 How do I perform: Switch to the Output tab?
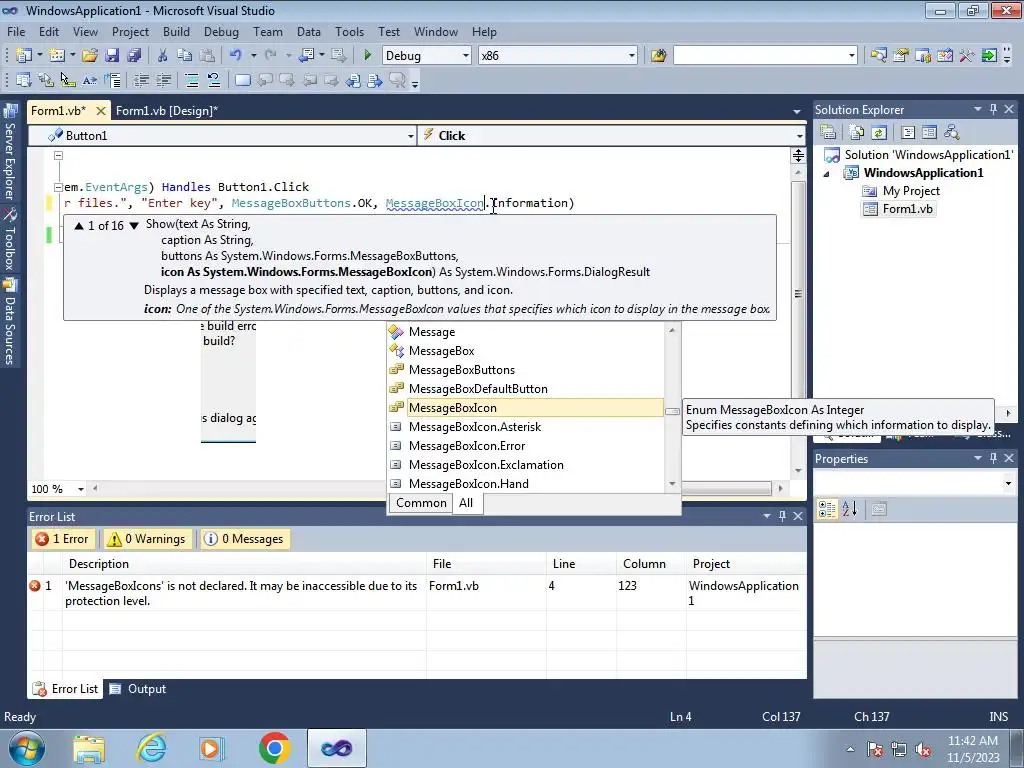coord(138,689)
